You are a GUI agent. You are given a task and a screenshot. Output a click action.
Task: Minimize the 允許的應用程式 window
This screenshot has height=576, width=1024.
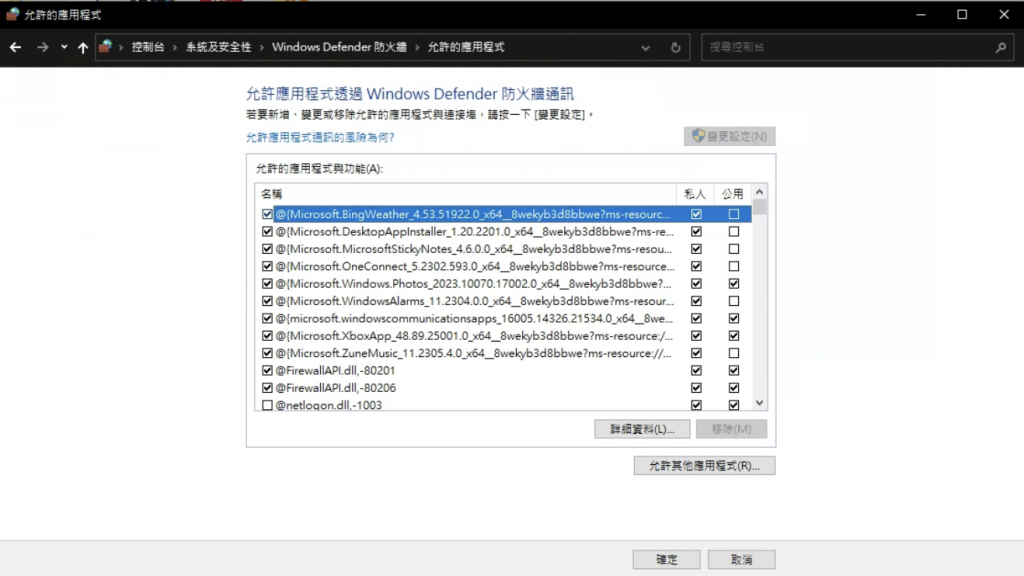click(921, 14)
